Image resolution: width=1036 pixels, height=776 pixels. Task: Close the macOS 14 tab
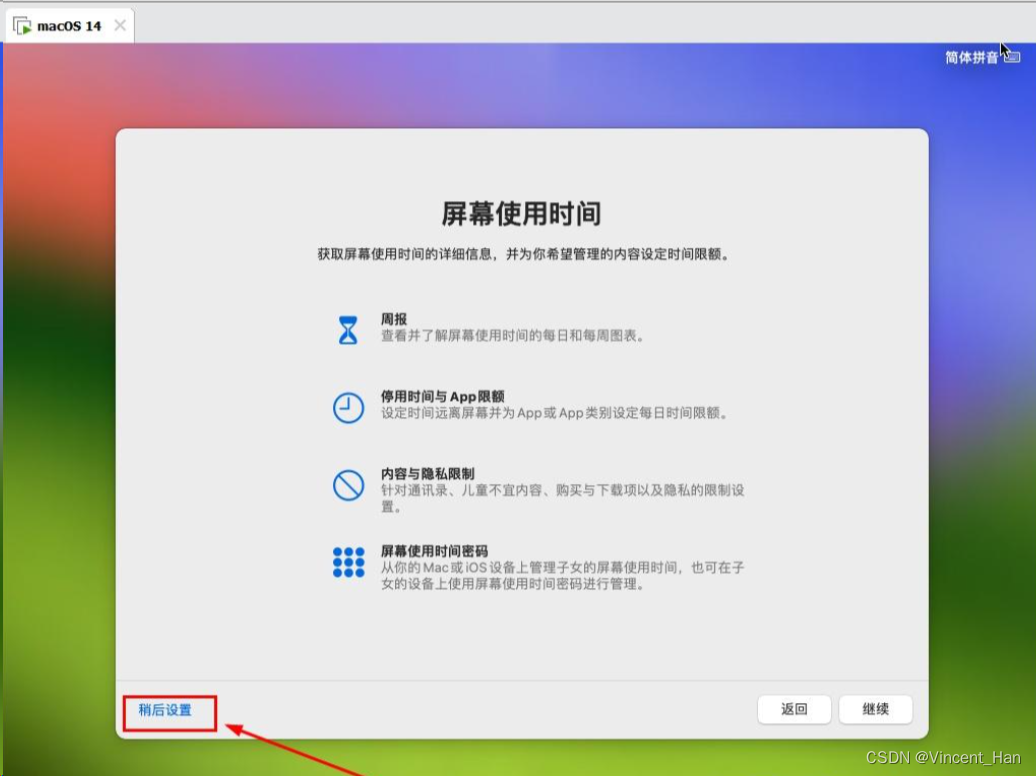120,25
